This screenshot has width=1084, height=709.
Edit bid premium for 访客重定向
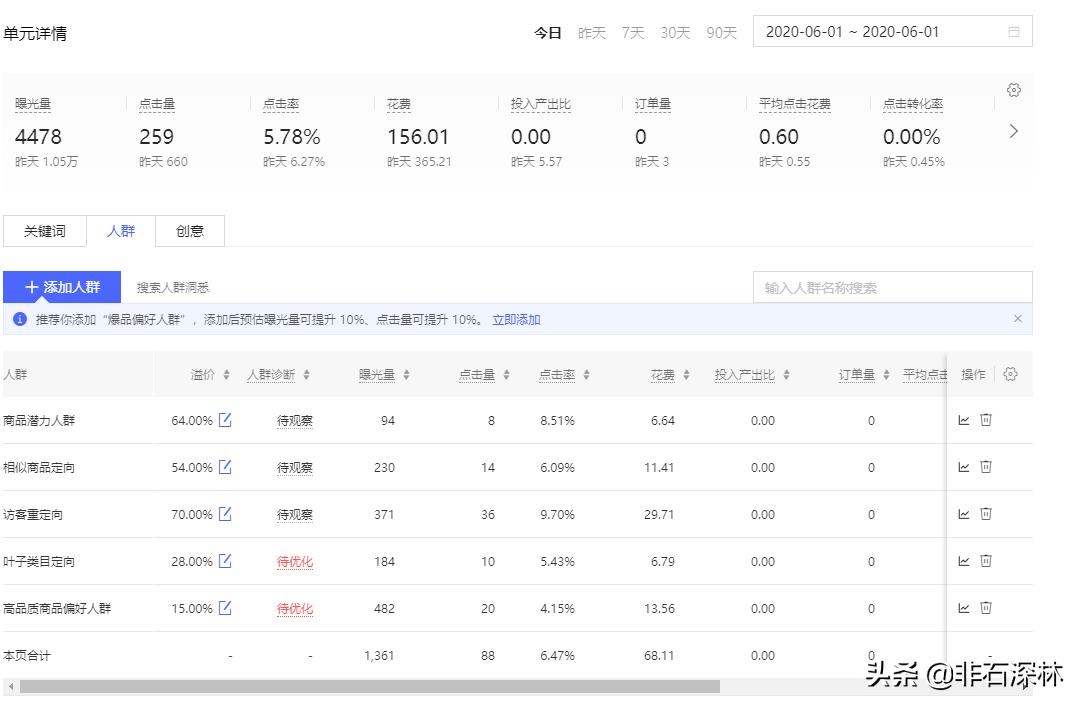pos(225,514)
